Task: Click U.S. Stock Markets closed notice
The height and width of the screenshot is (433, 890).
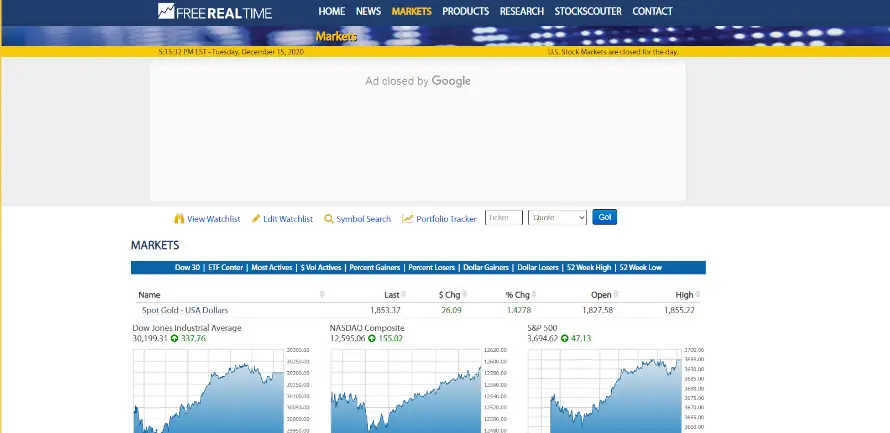Action: [x=613, y=52]
